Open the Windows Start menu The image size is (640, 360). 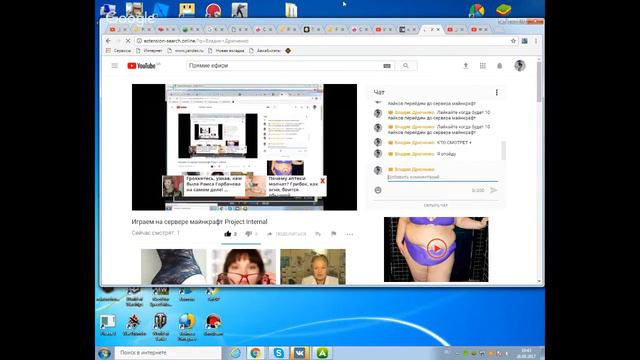pyautogui.click(x=104, y=353)
